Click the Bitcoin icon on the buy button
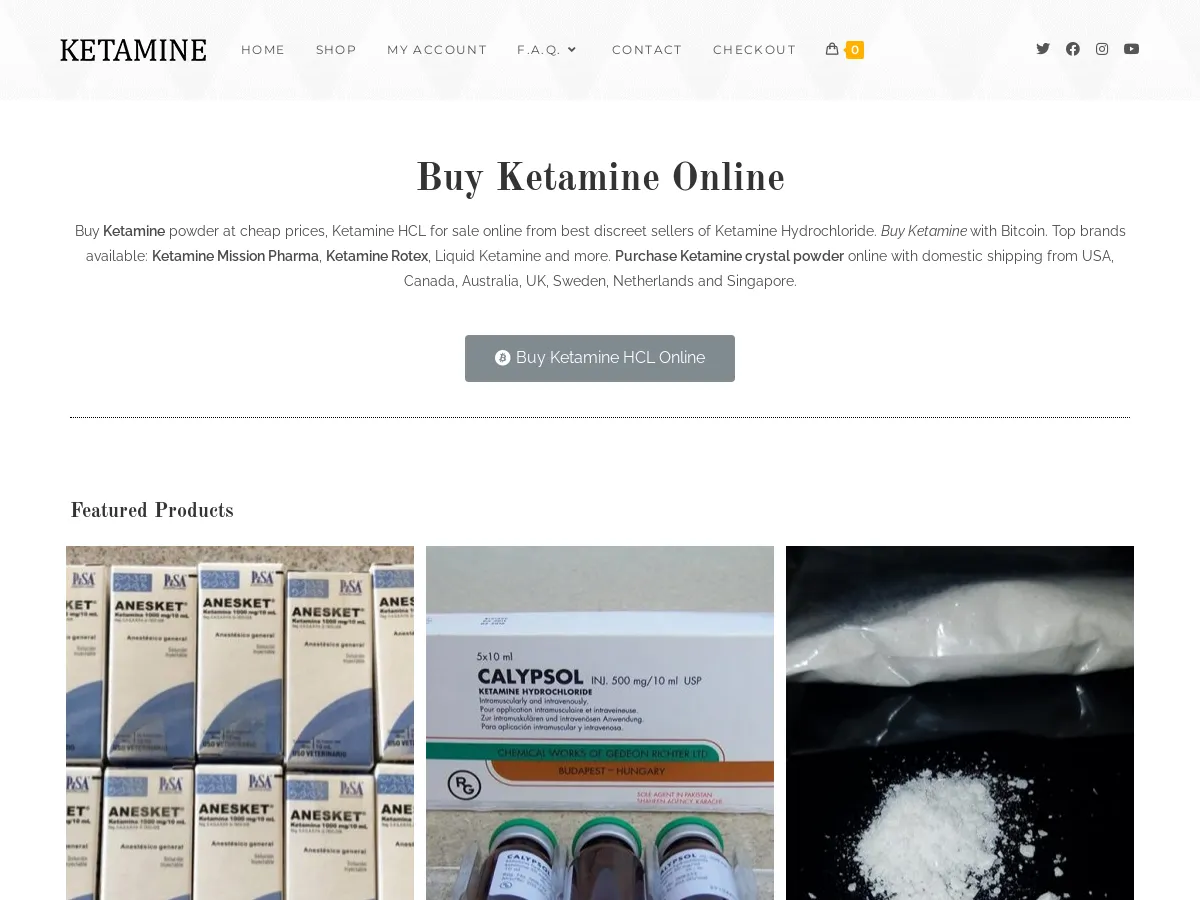This screenshot has width=1200, height=900. coord(502,357)
